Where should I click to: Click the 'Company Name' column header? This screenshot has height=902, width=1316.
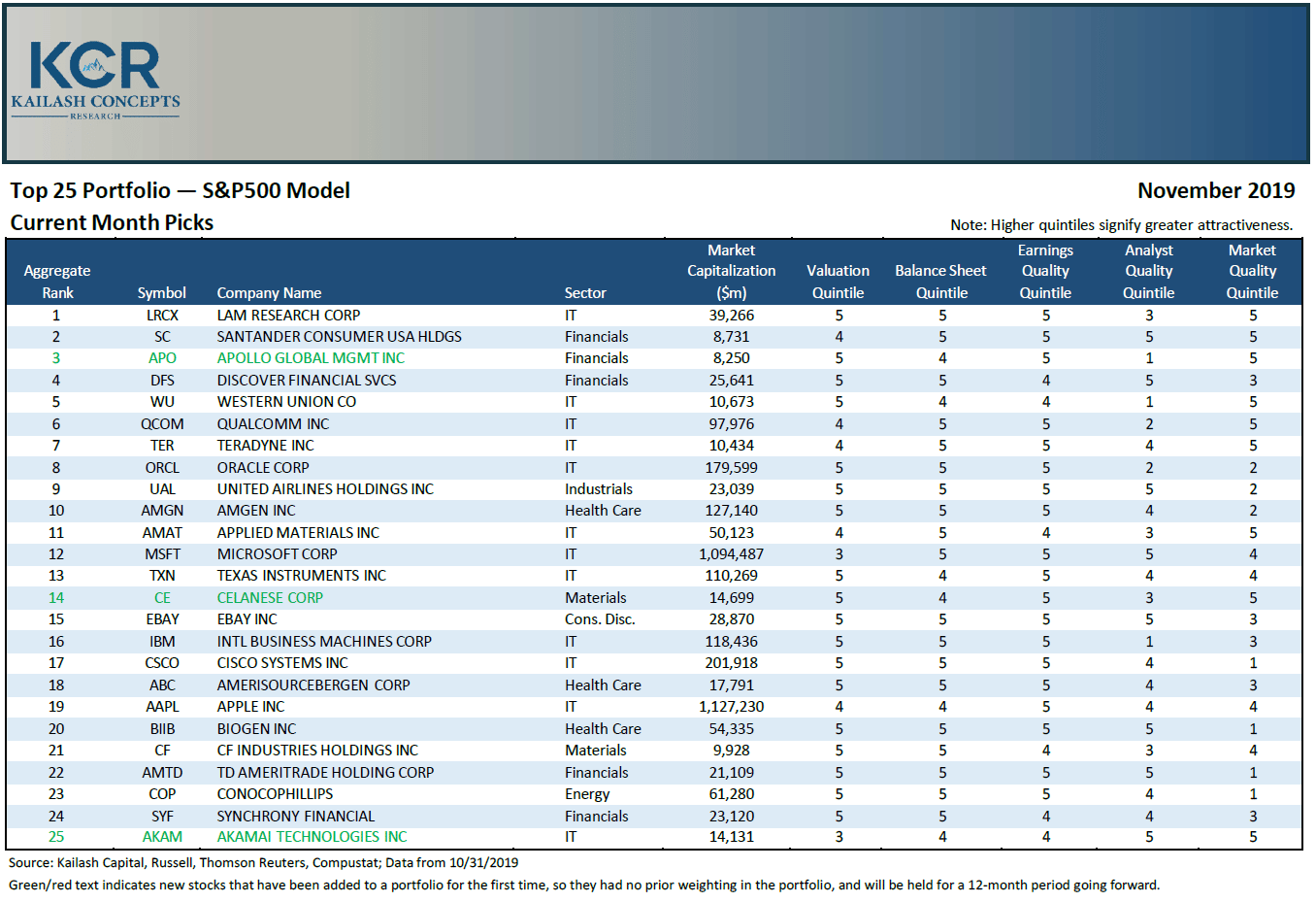(269, 293)
